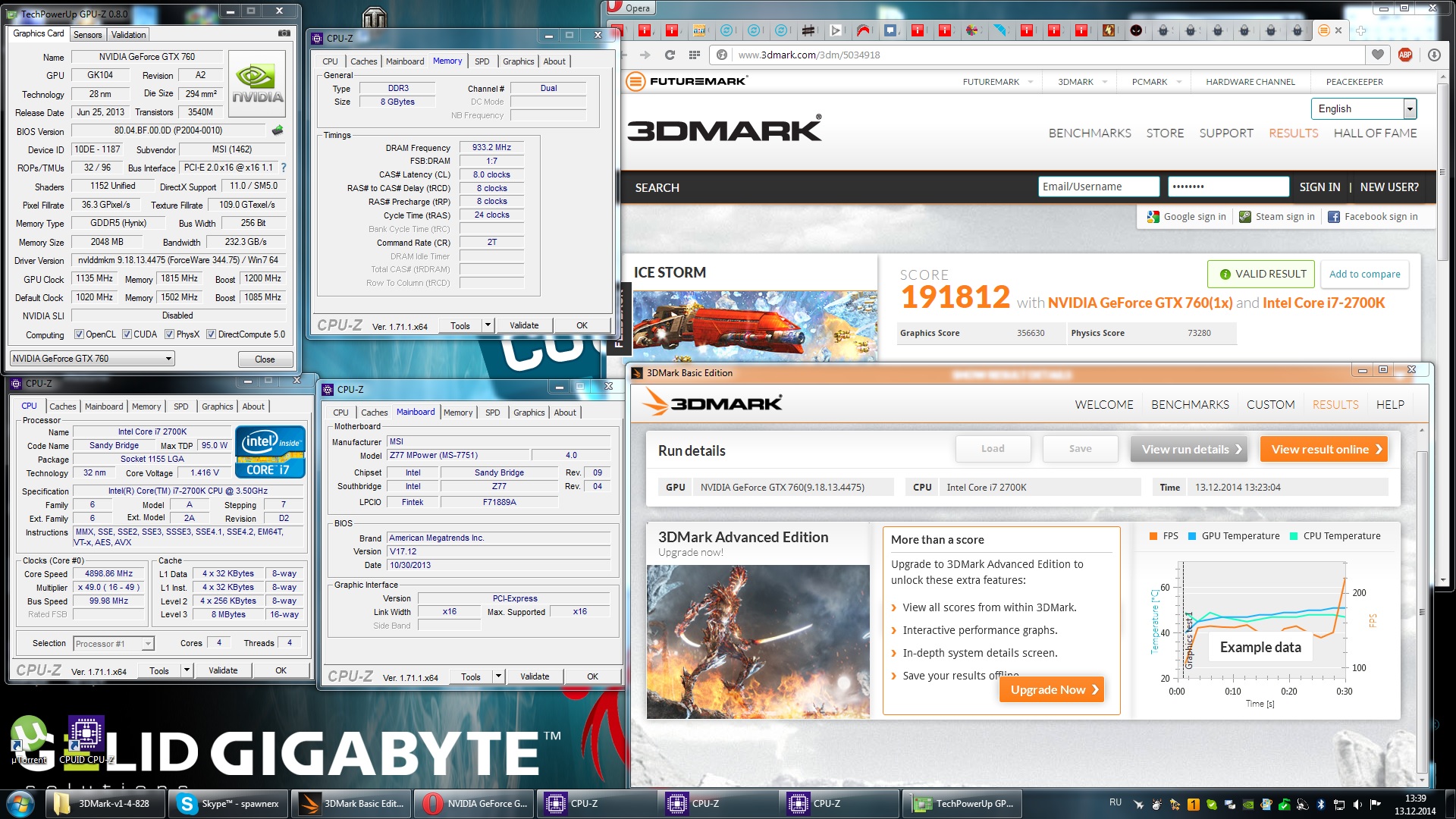Click NEW USER? link on 3dmark.com
1456x819 pixels.
pyautogui.click(x=1389, y=187)
